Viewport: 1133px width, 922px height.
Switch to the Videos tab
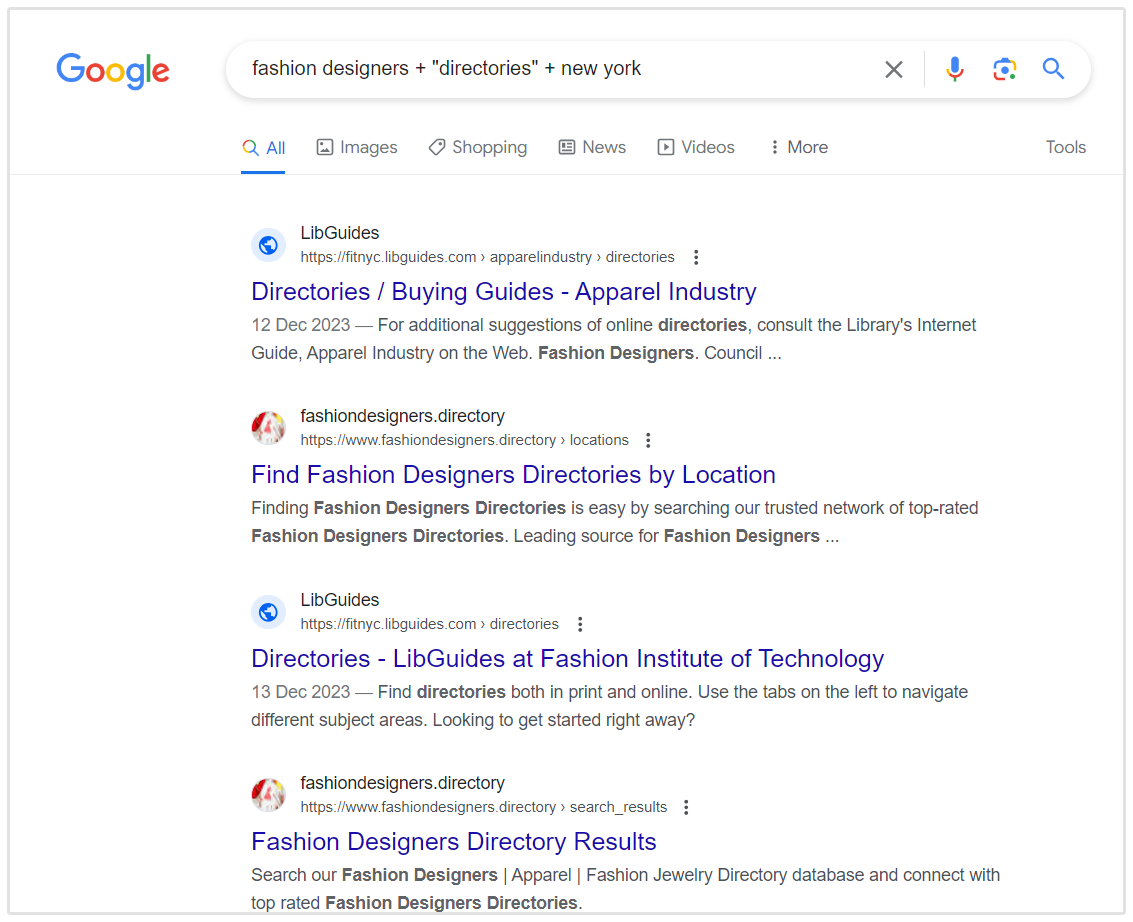click(x=696, y=147)
